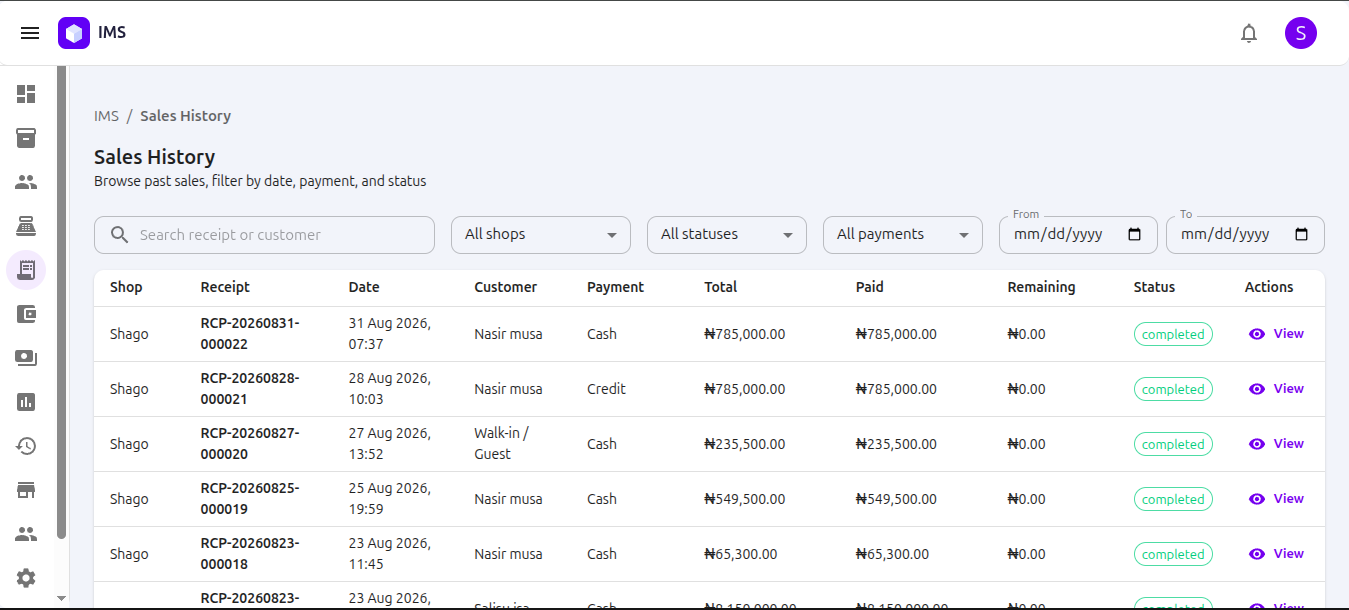Screen dimensions: 1349x610
Task: Open the point of sale register icon
Action: point(26,226)
